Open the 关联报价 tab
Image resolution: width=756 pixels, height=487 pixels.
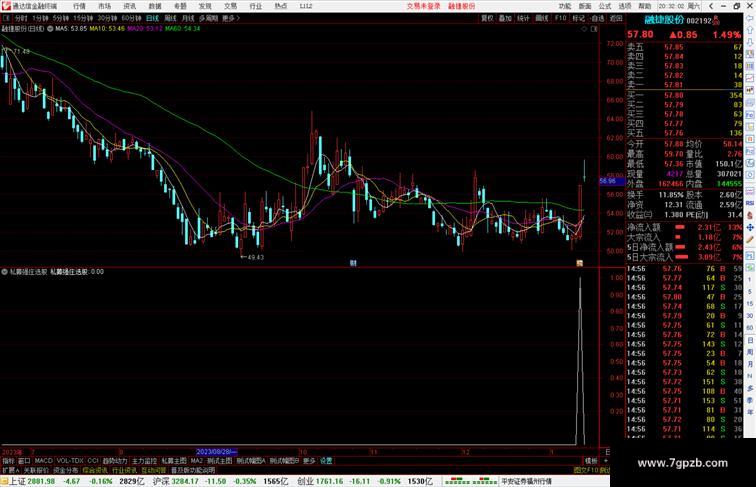pyautogui.click(x=36, y=470)
